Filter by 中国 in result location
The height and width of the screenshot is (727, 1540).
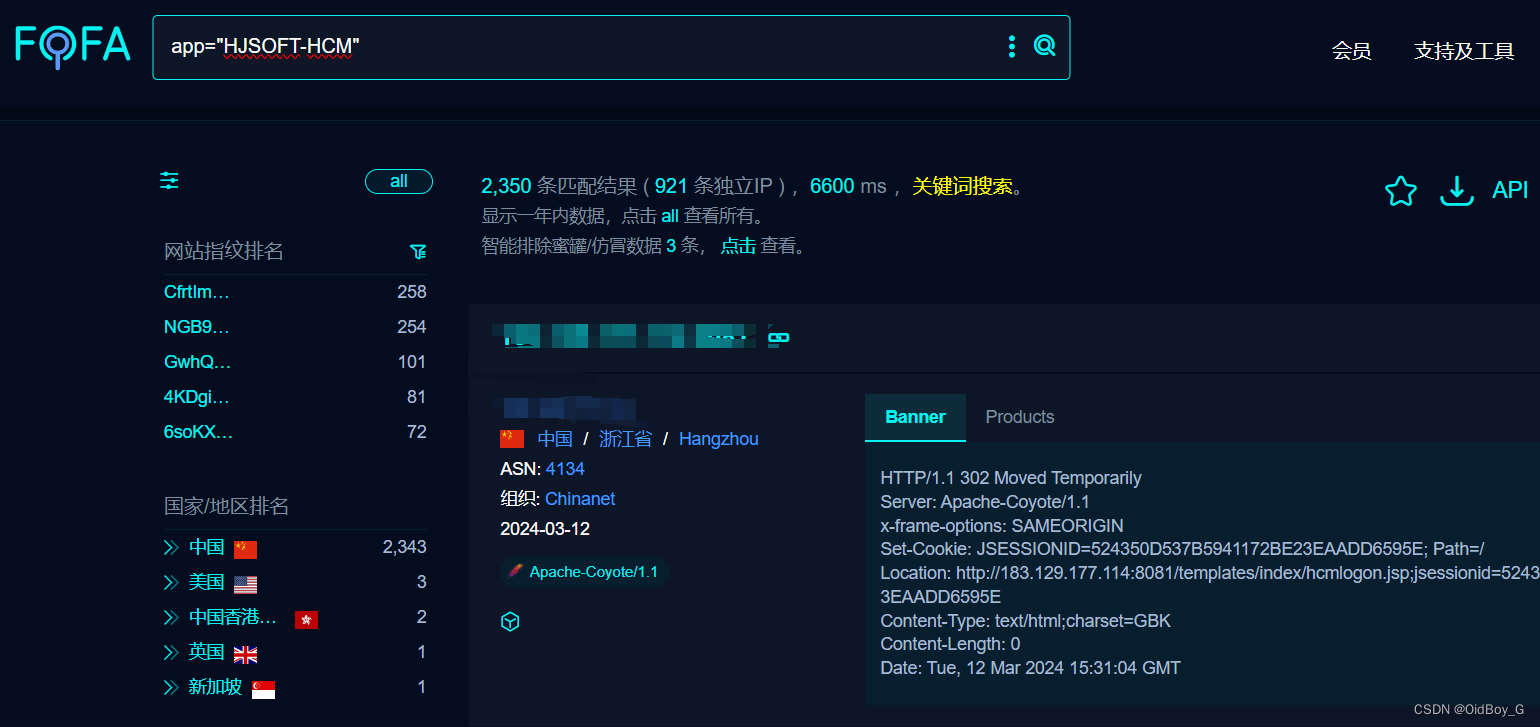click(555, 439)
